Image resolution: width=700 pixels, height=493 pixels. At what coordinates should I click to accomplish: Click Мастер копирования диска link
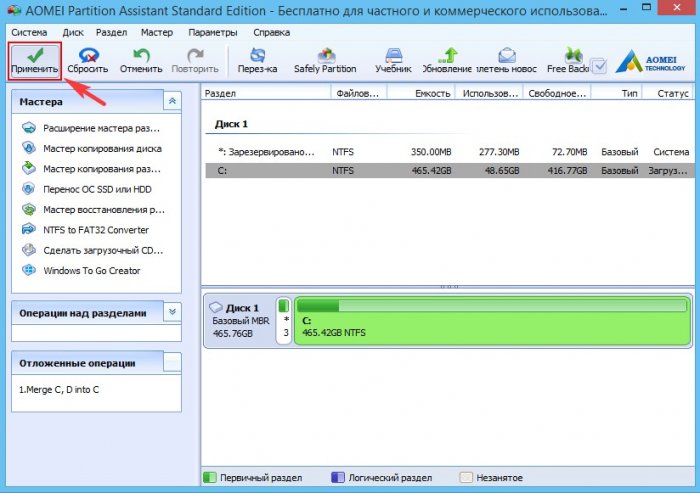click(102, 148)
